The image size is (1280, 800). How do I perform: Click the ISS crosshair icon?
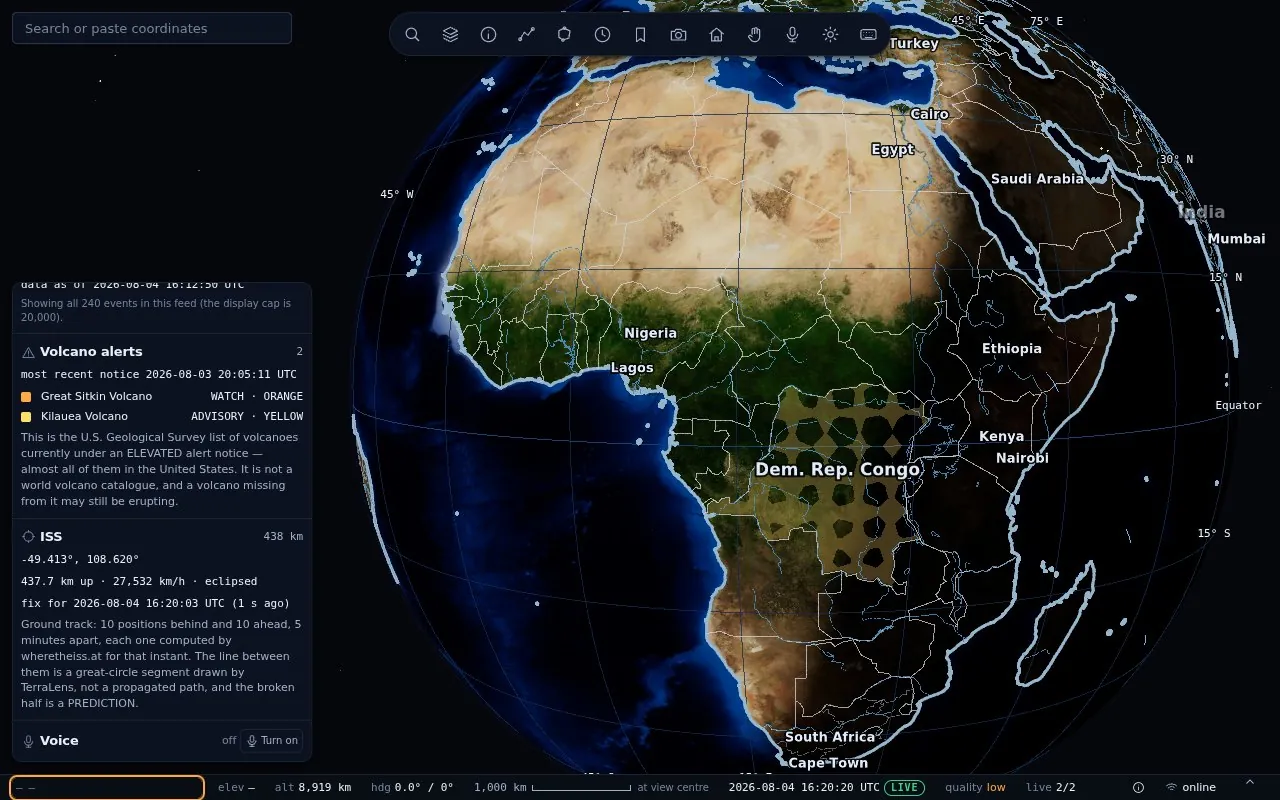point(28,537)
